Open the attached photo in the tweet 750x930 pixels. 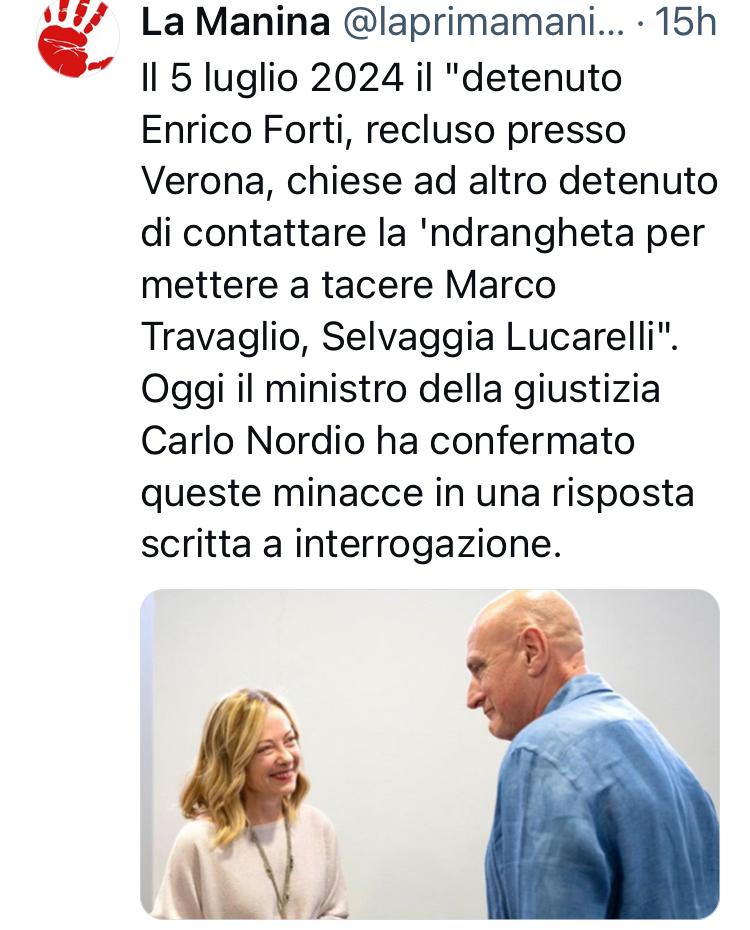(430, 754)
